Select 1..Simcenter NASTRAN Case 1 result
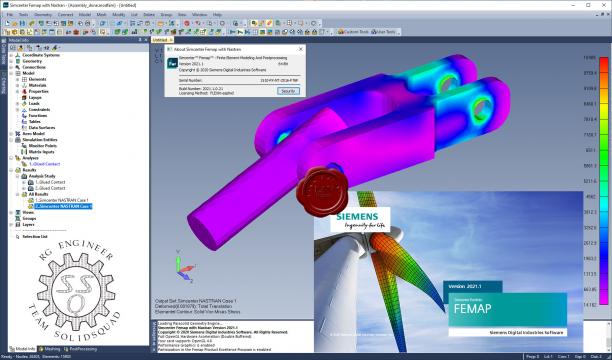Image resolution: width=612 pixels, height=360 pixels. coord(61,200)
